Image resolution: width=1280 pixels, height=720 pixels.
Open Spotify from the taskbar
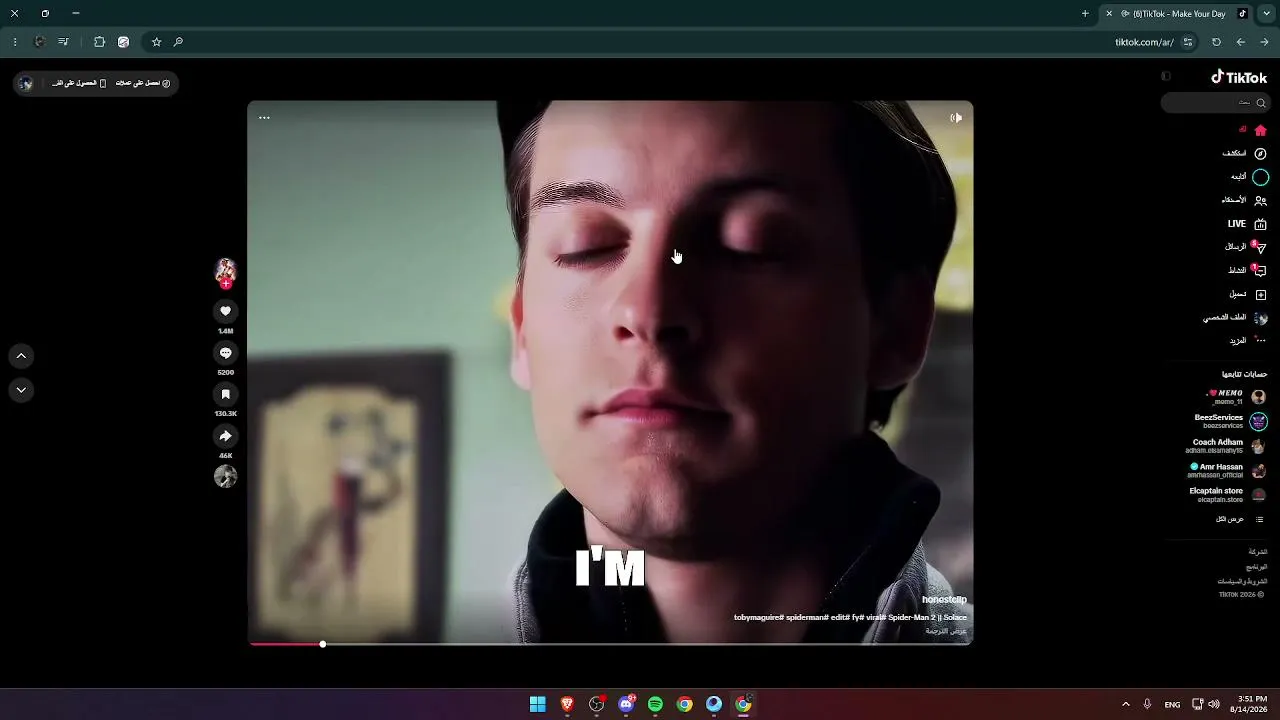pos(655,704)
